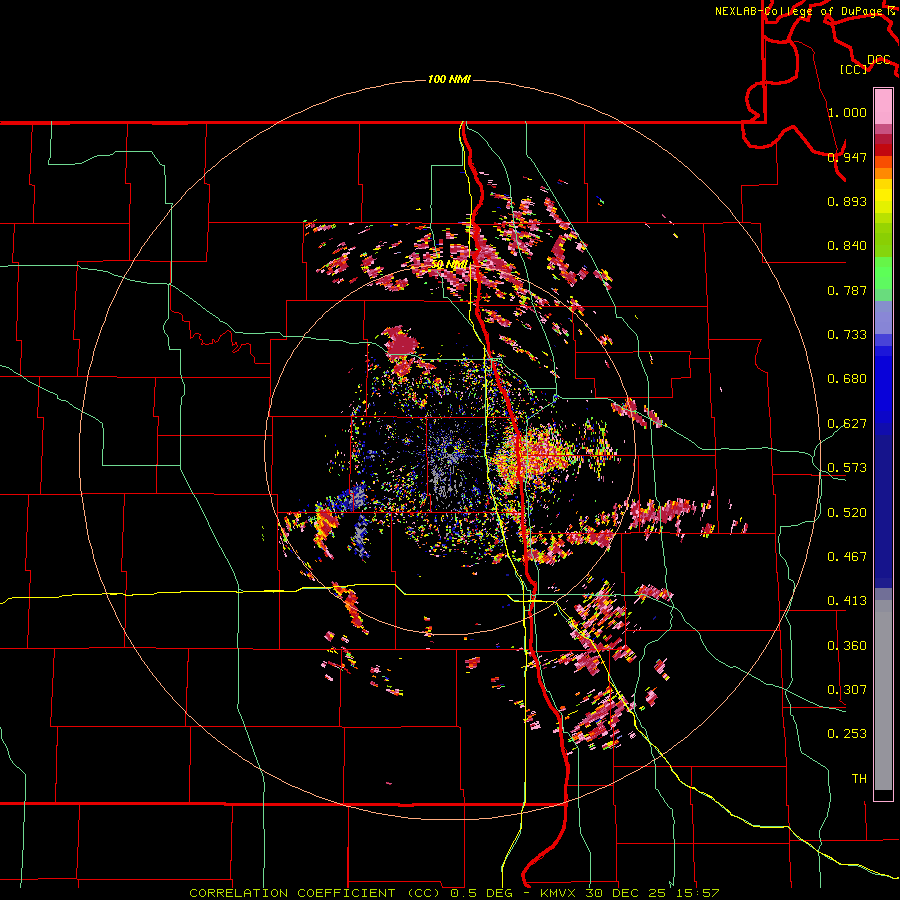Click the 0.947 scale value

pyautogui.click(x=847, y=157)
